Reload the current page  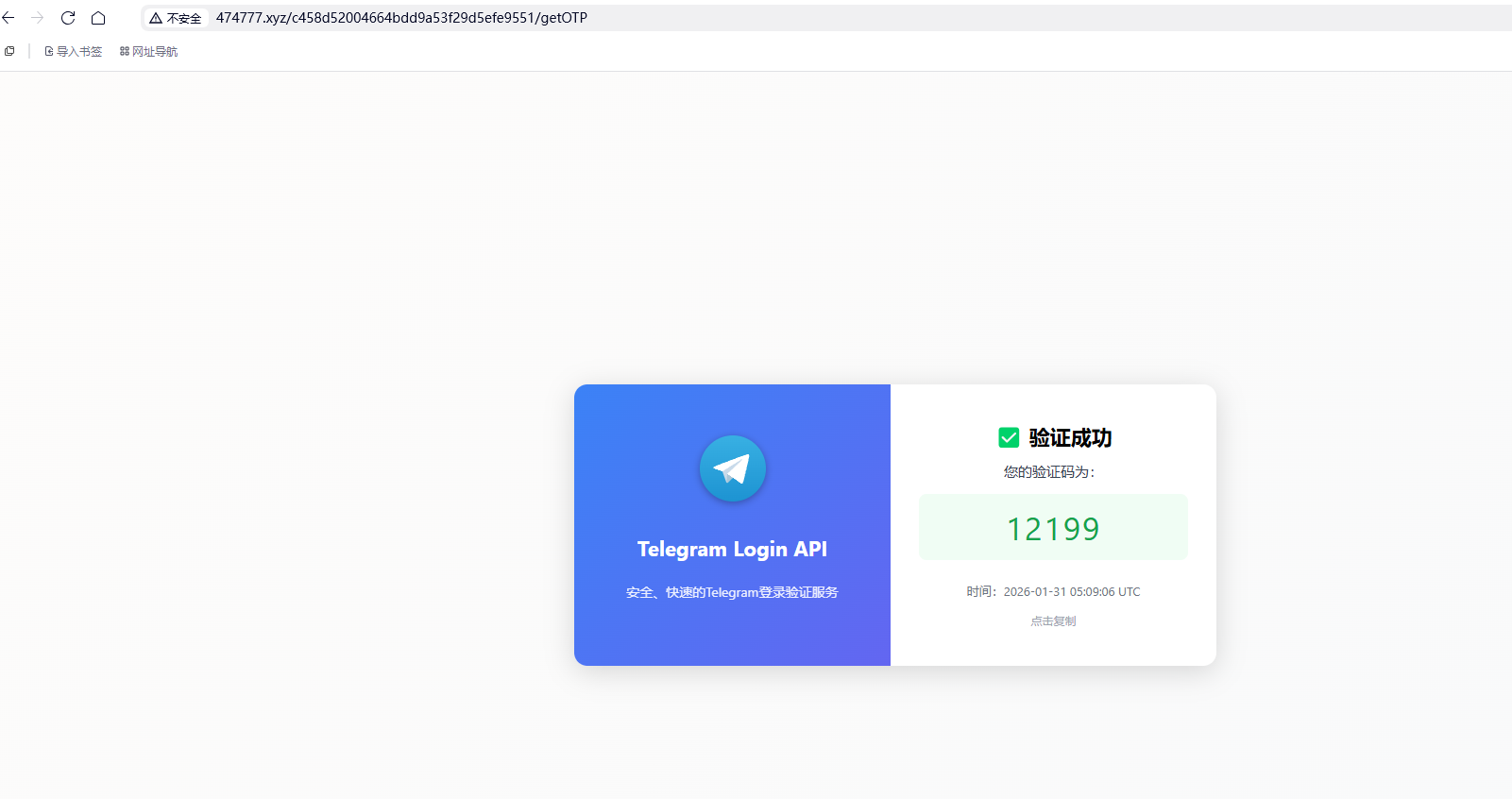68,18
